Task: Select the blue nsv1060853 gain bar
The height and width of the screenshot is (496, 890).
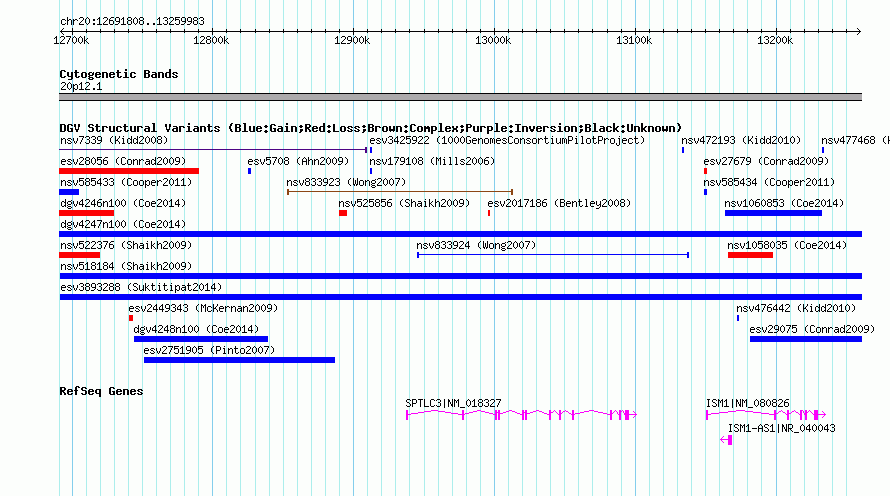Action: [774, 213]
